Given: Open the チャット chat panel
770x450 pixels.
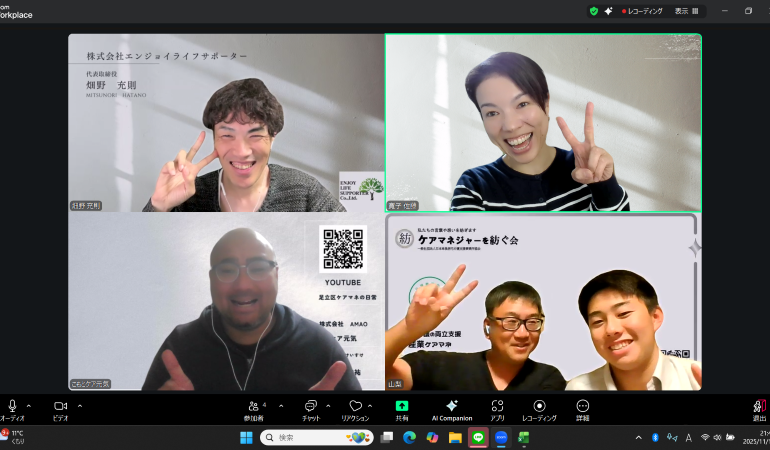Looking at the screenshot, I should pyautogui.click(x=310, y=406).
